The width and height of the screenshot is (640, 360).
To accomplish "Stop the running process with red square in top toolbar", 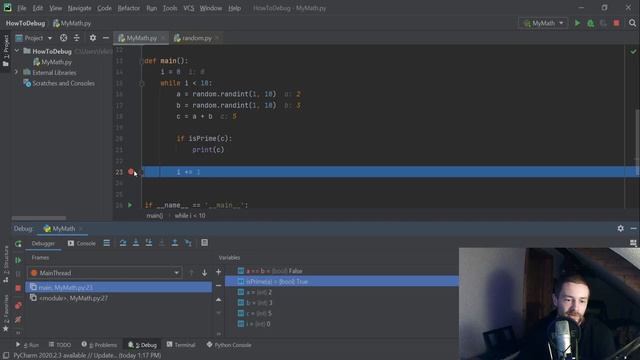I will 616,23.
